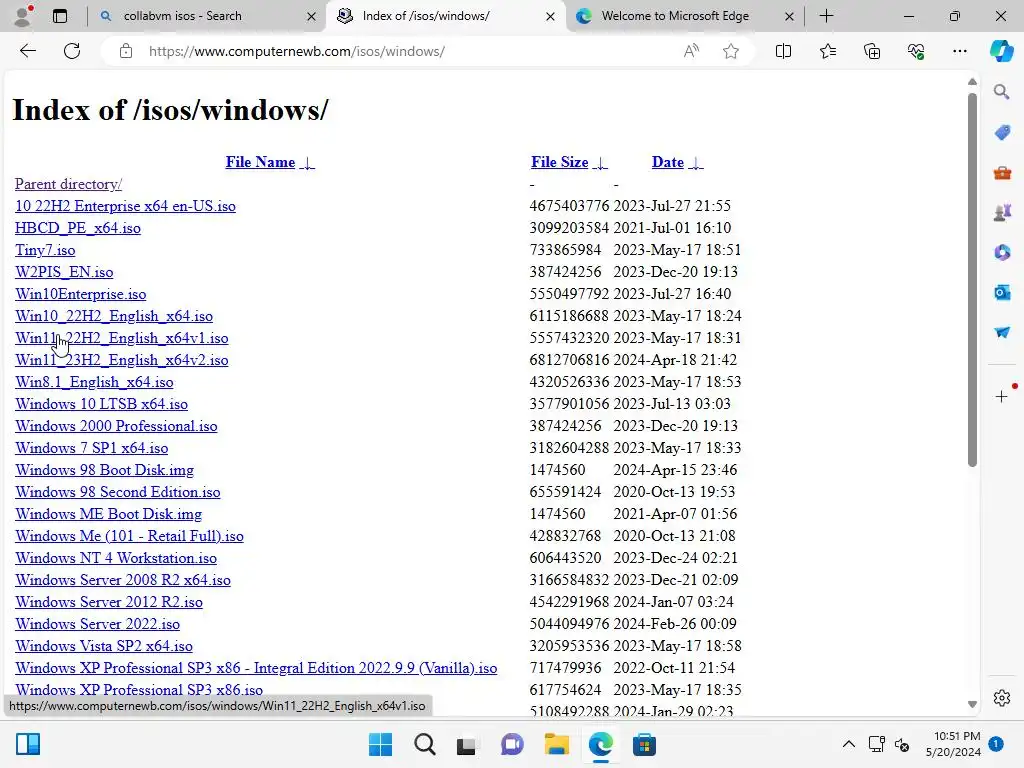Open Microsoft Store from taskbar
The height and width of the screenshot is (768, 1024).
tap(644, 744)
